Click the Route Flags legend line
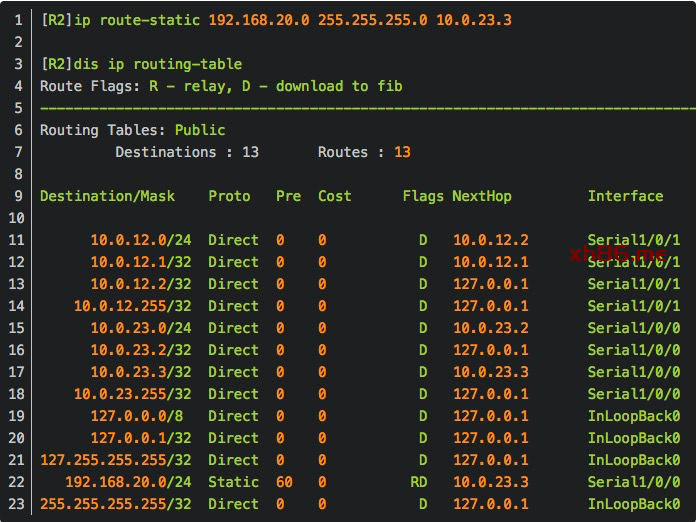 click(x=221, y=86)
